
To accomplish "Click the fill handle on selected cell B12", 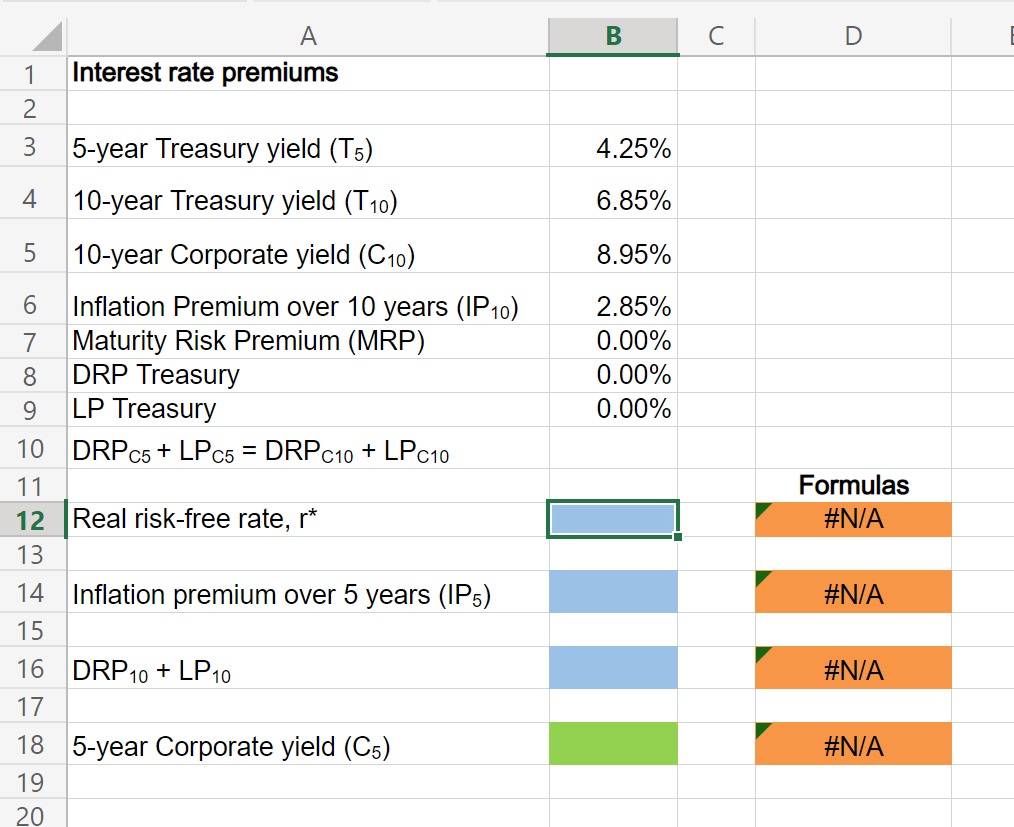I will click(677, 537).
